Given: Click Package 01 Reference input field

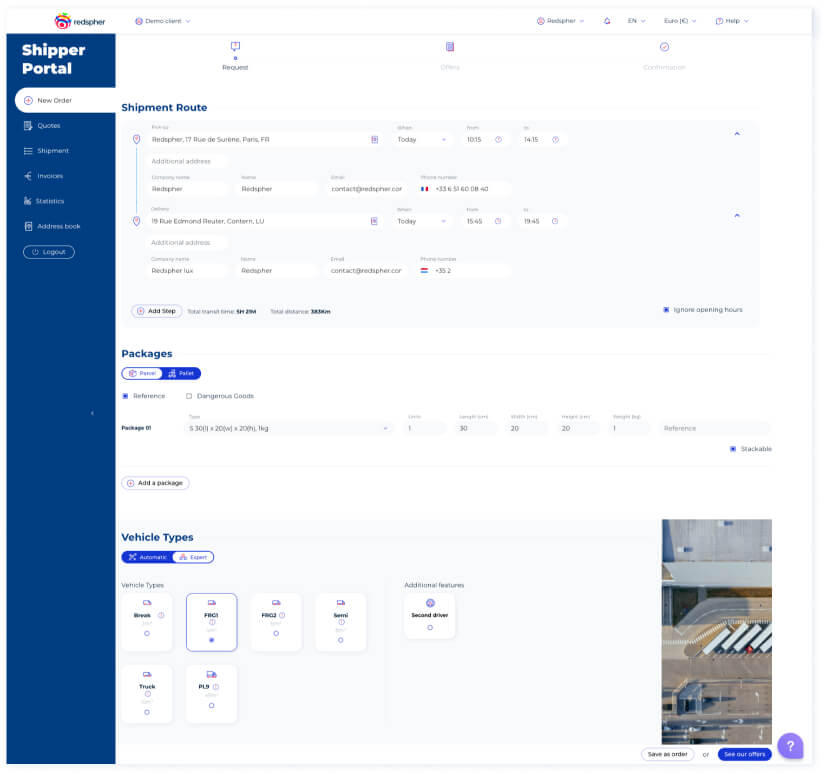Looking at the screenshot, I should click(x=714, y=428).
